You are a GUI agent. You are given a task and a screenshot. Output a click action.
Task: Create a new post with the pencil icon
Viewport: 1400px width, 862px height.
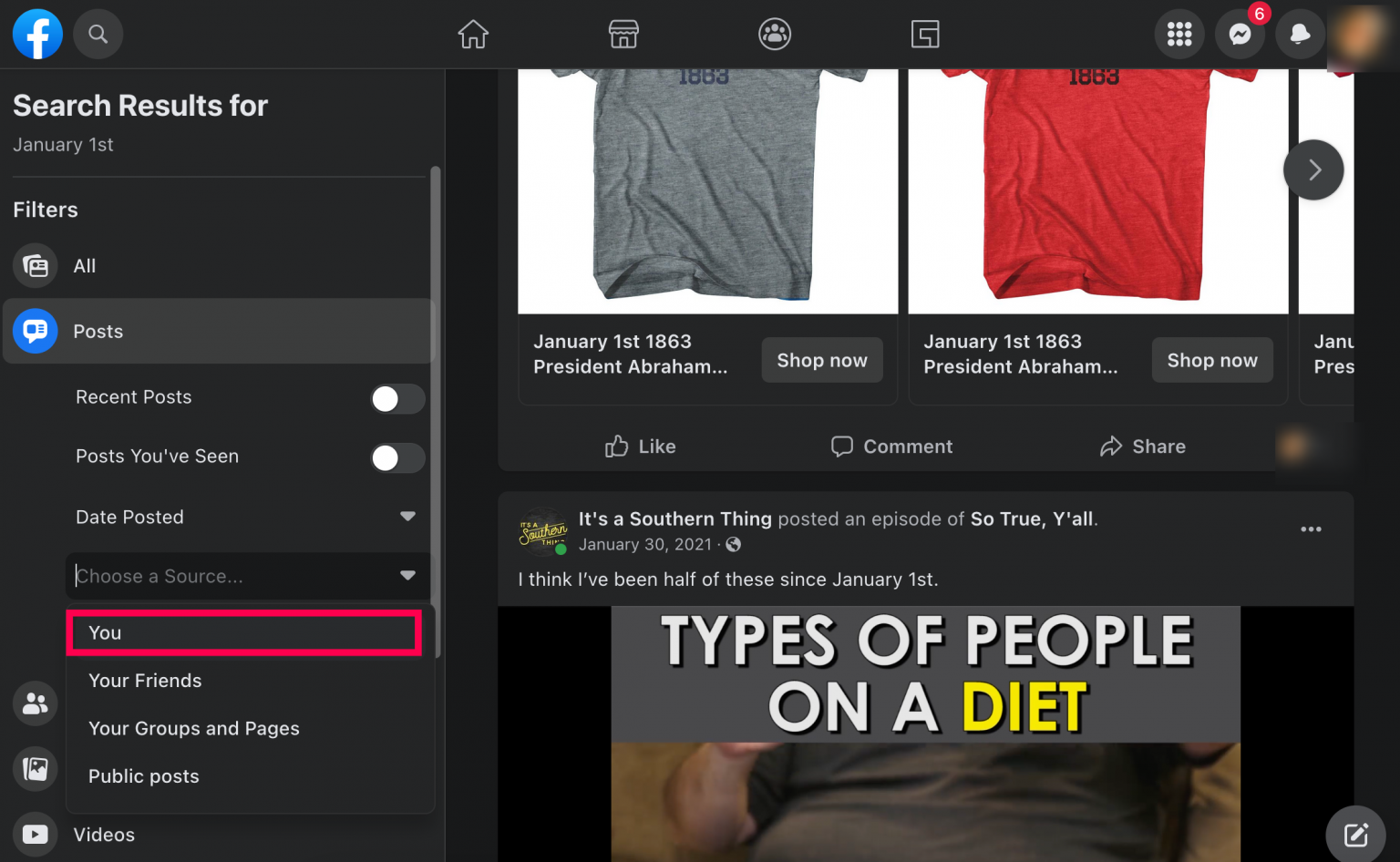coord(1356,832)
